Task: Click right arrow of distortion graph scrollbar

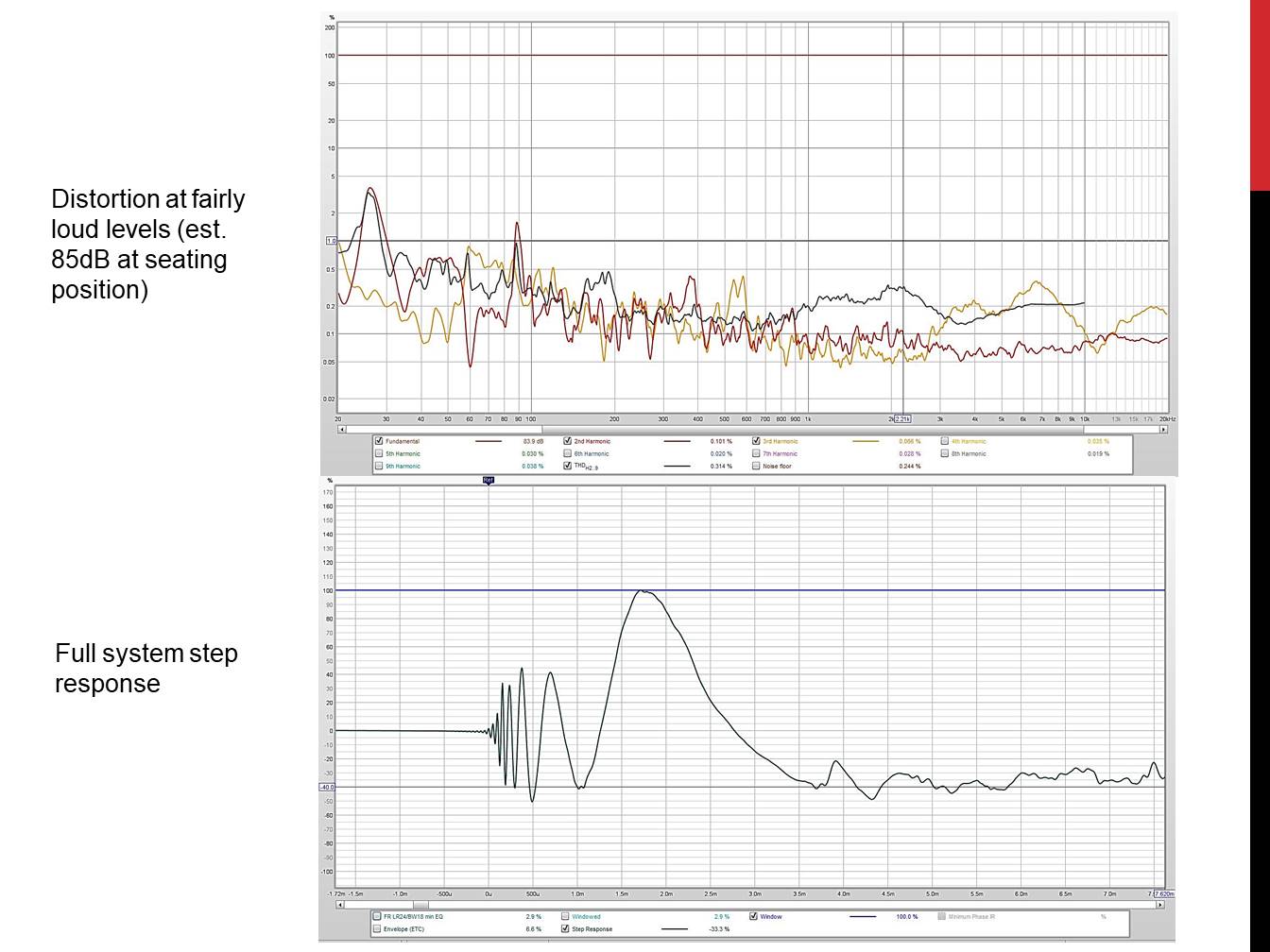Action: tap(1163, 430)
